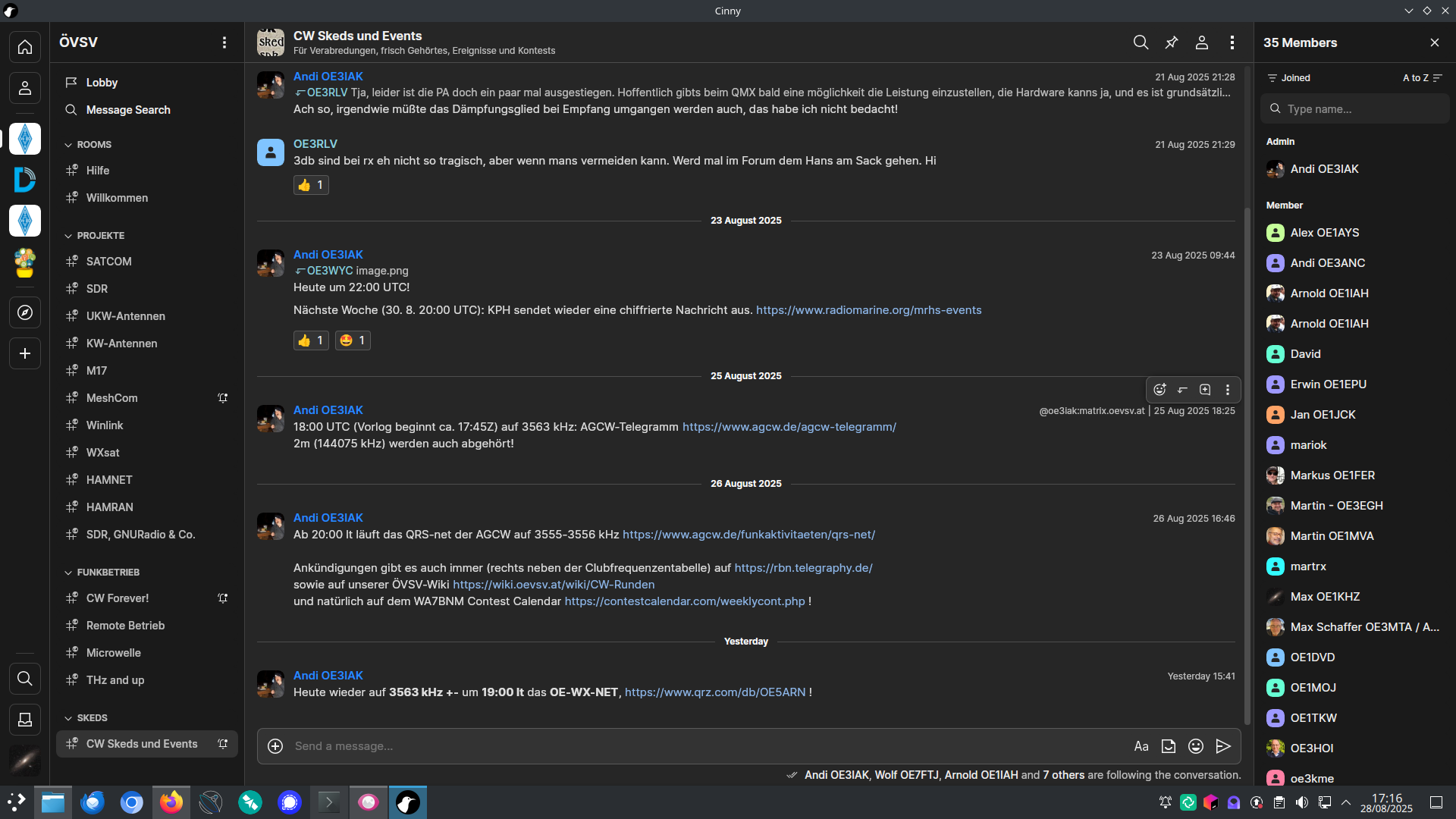Click the send message arrow icon
This screenshot has width=1456, height=819.
[x=1223, y=746]
